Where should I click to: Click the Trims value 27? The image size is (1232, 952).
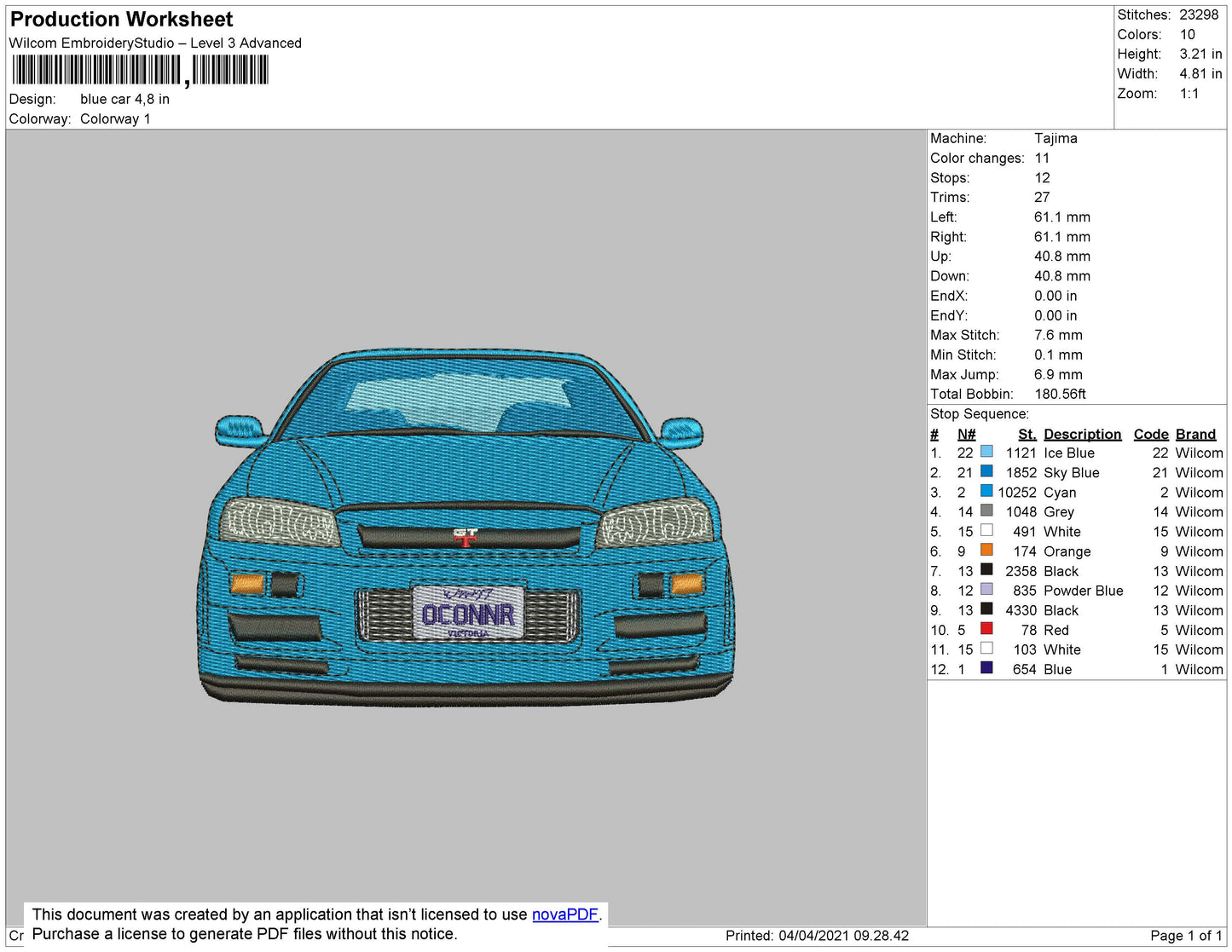(x=1042, y=197)
